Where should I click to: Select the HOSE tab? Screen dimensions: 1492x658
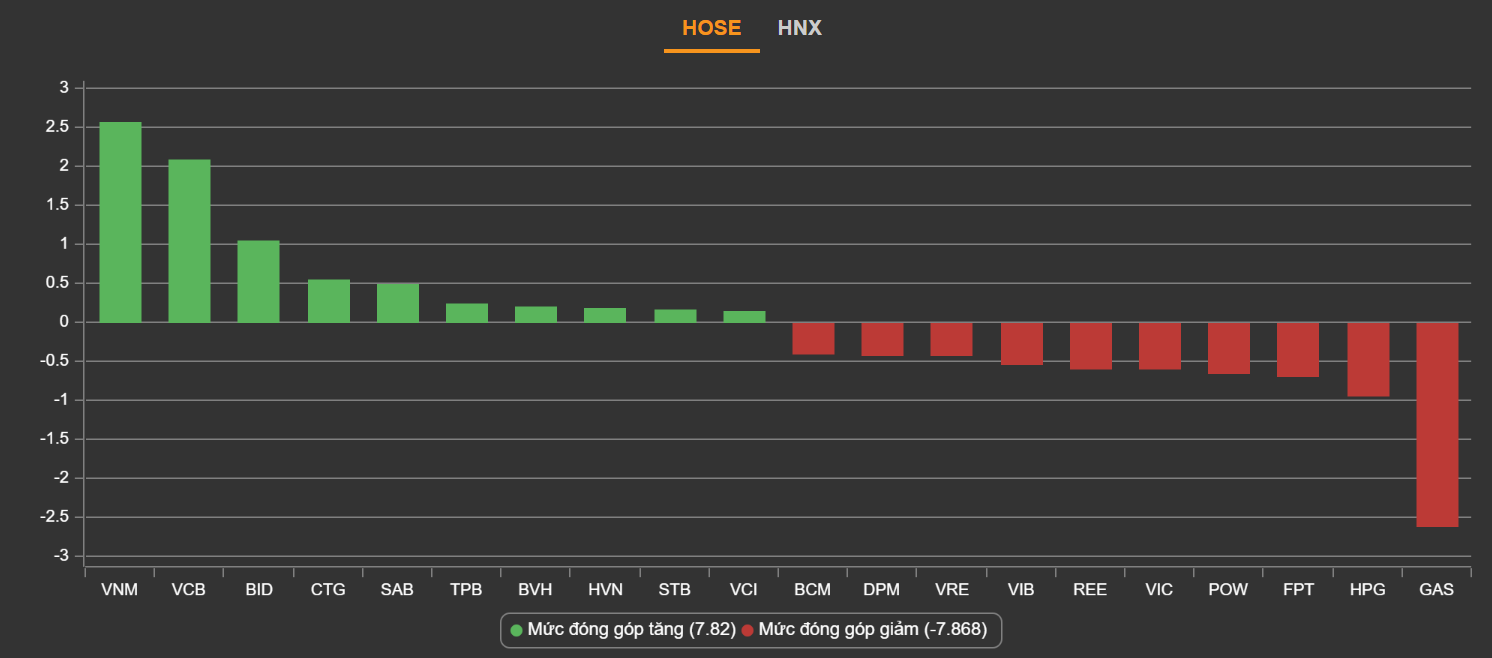(711, 28)
